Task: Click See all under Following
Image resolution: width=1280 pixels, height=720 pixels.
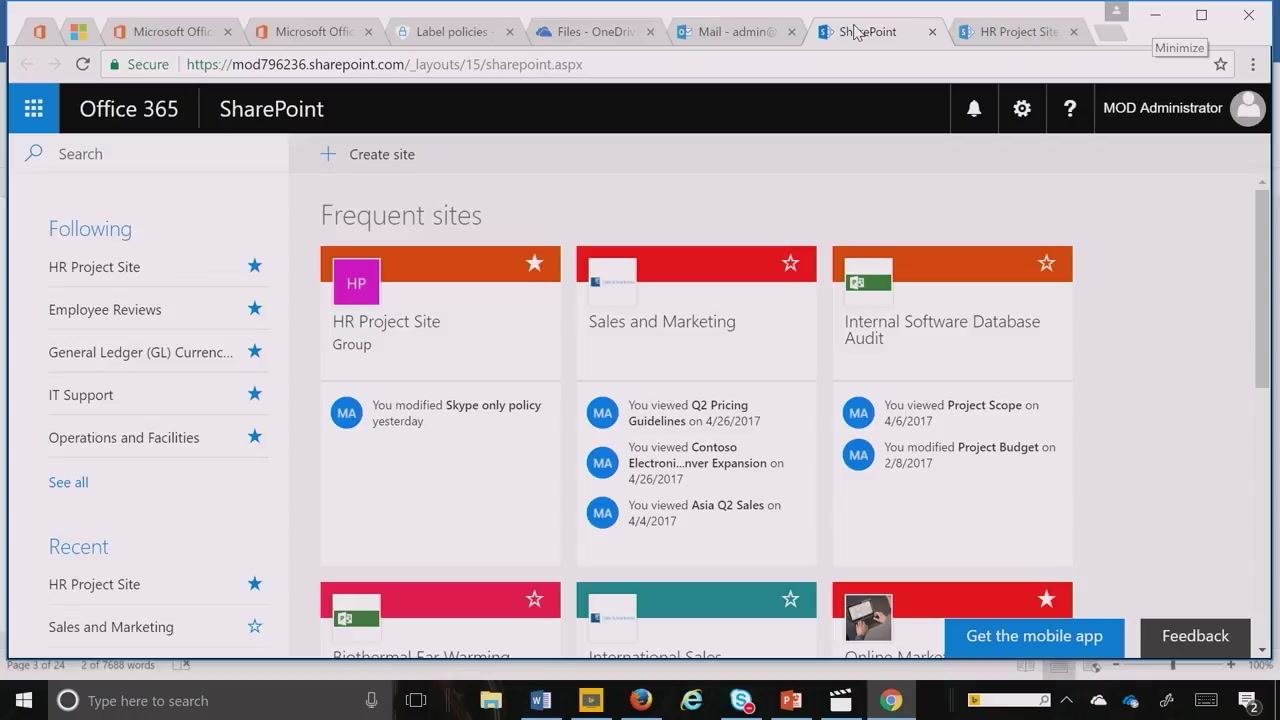Action: coord(68,482)
